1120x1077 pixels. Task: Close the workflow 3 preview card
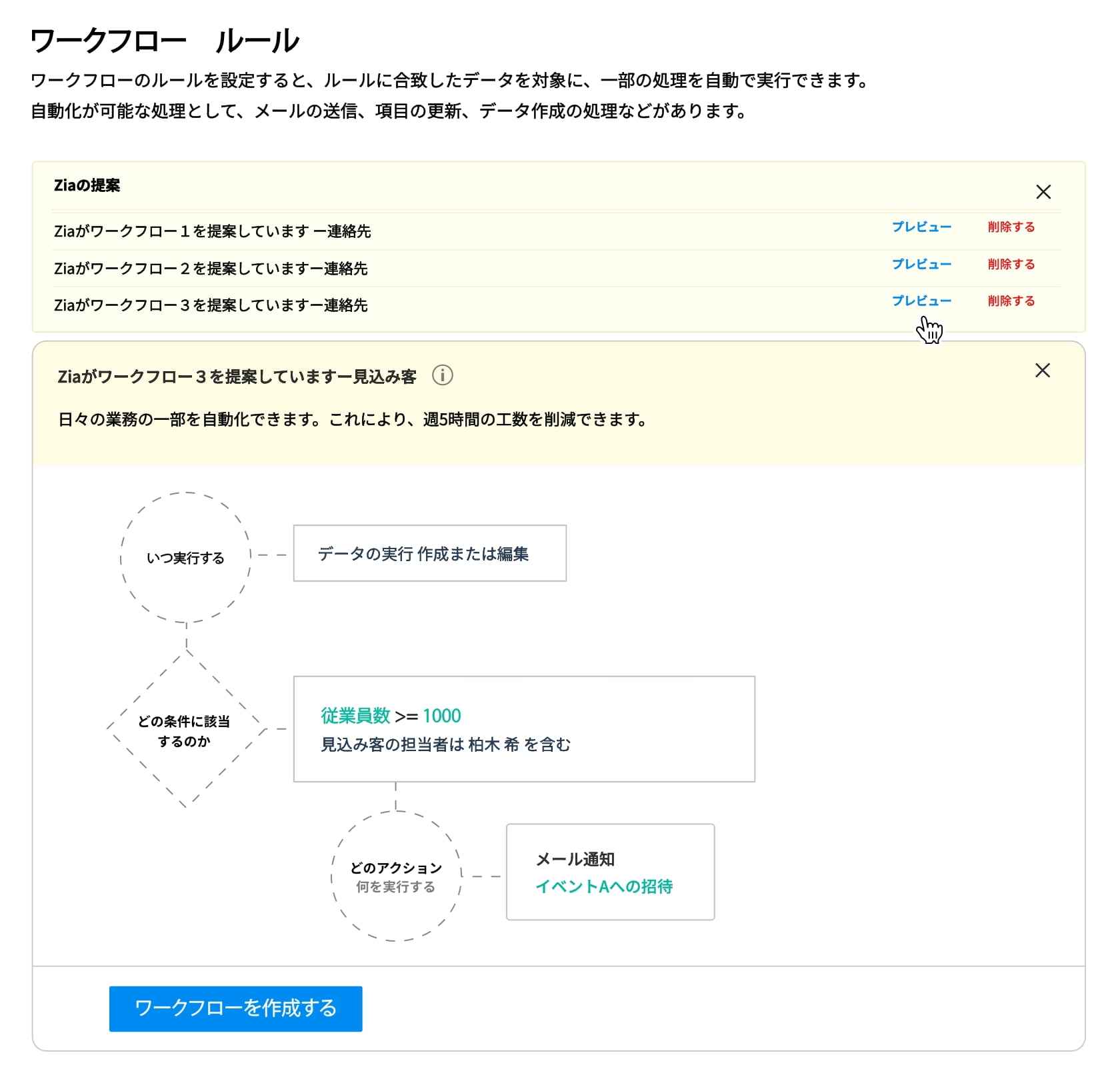1043,371
